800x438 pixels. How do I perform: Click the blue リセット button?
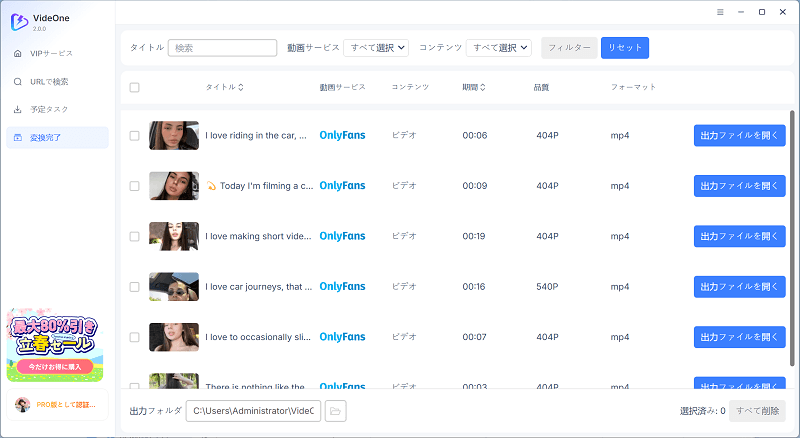[x=625, y=48]
